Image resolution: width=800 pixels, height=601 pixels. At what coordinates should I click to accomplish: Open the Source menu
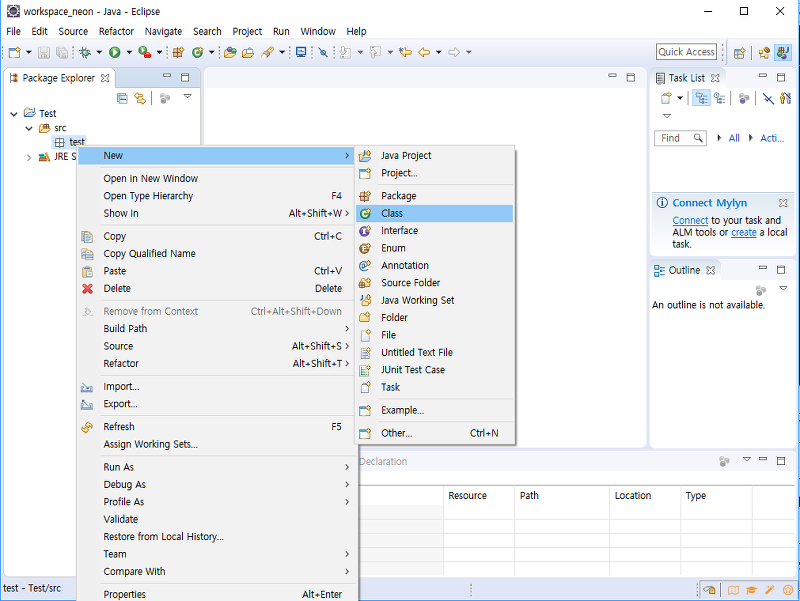point(73,31)
